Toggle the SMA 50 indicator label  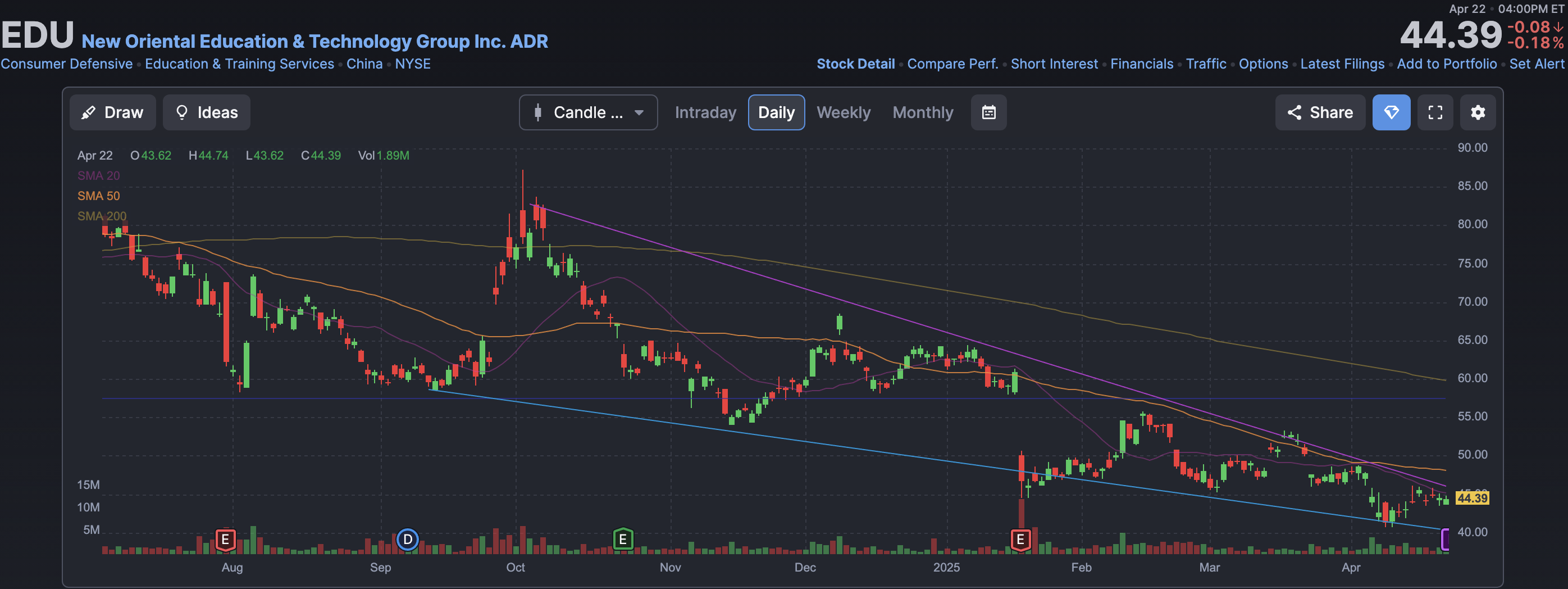99,196
